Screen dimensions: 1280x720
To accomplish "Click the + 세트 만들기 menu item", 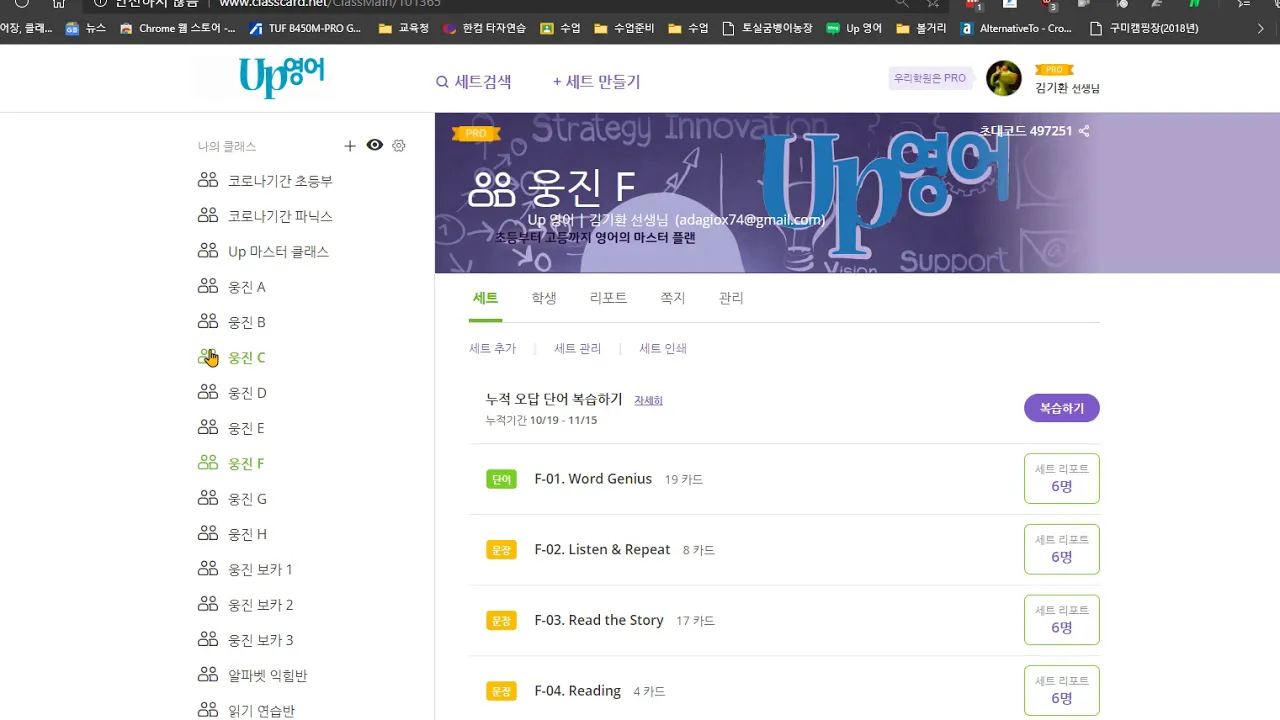I will click(596, 82).
